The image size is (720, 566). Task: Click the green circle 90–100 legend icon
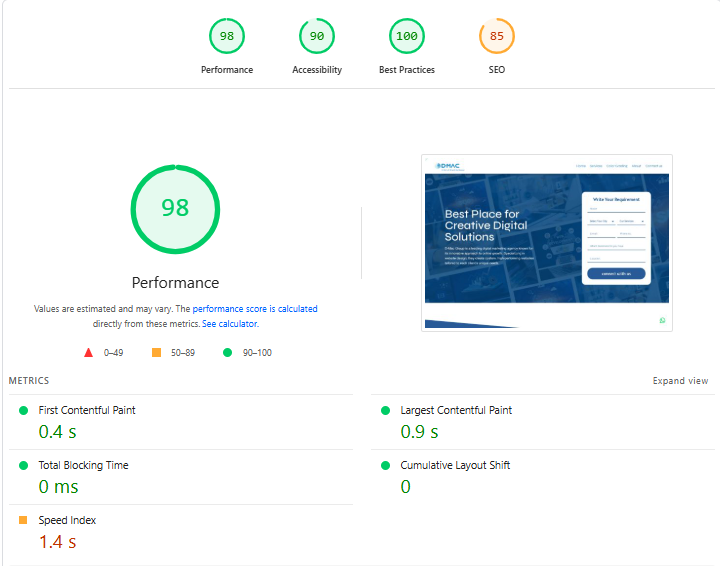(228, 353)
